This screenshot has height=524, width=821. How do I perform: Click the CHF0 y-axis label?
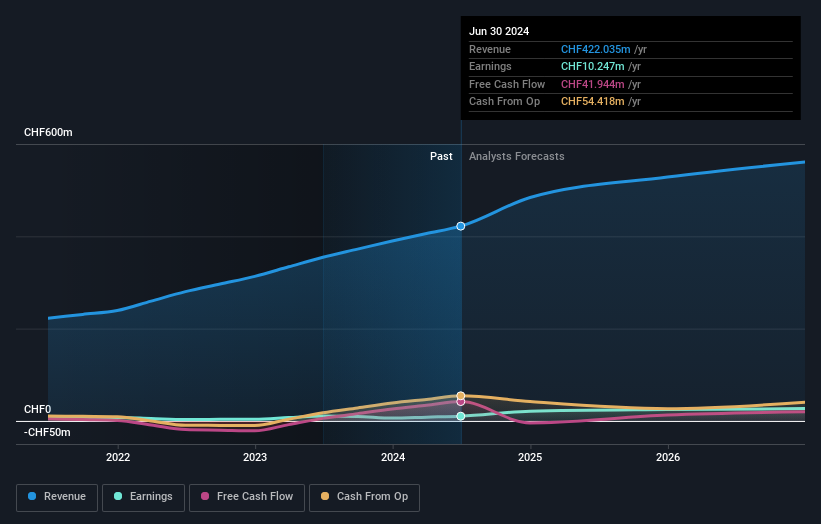pos(37,409)
